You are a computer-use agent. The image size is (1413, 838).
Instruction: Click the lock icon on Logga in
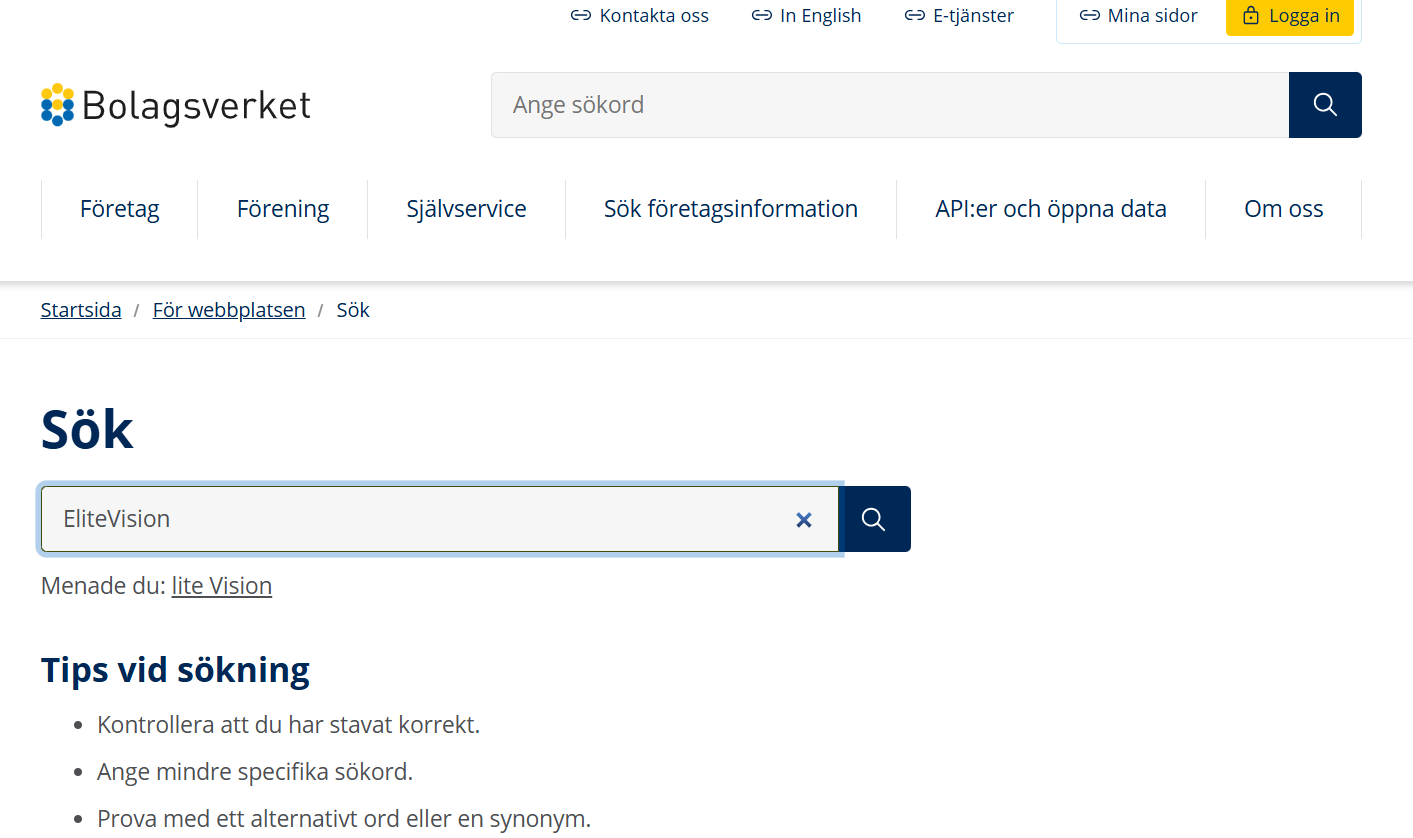click(1250, 16)
